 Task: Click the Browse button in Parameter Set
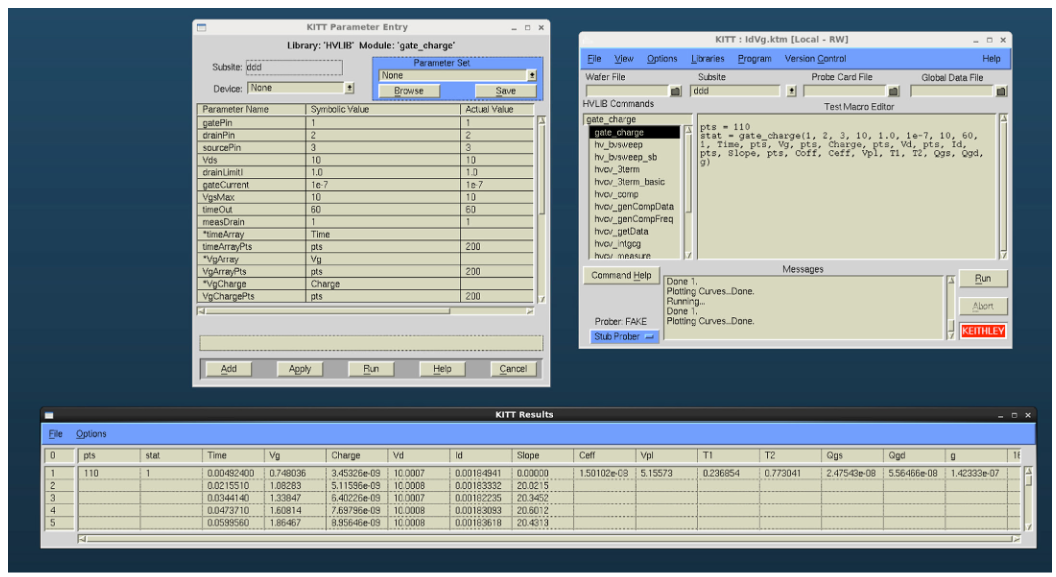(x=408, y=91)
